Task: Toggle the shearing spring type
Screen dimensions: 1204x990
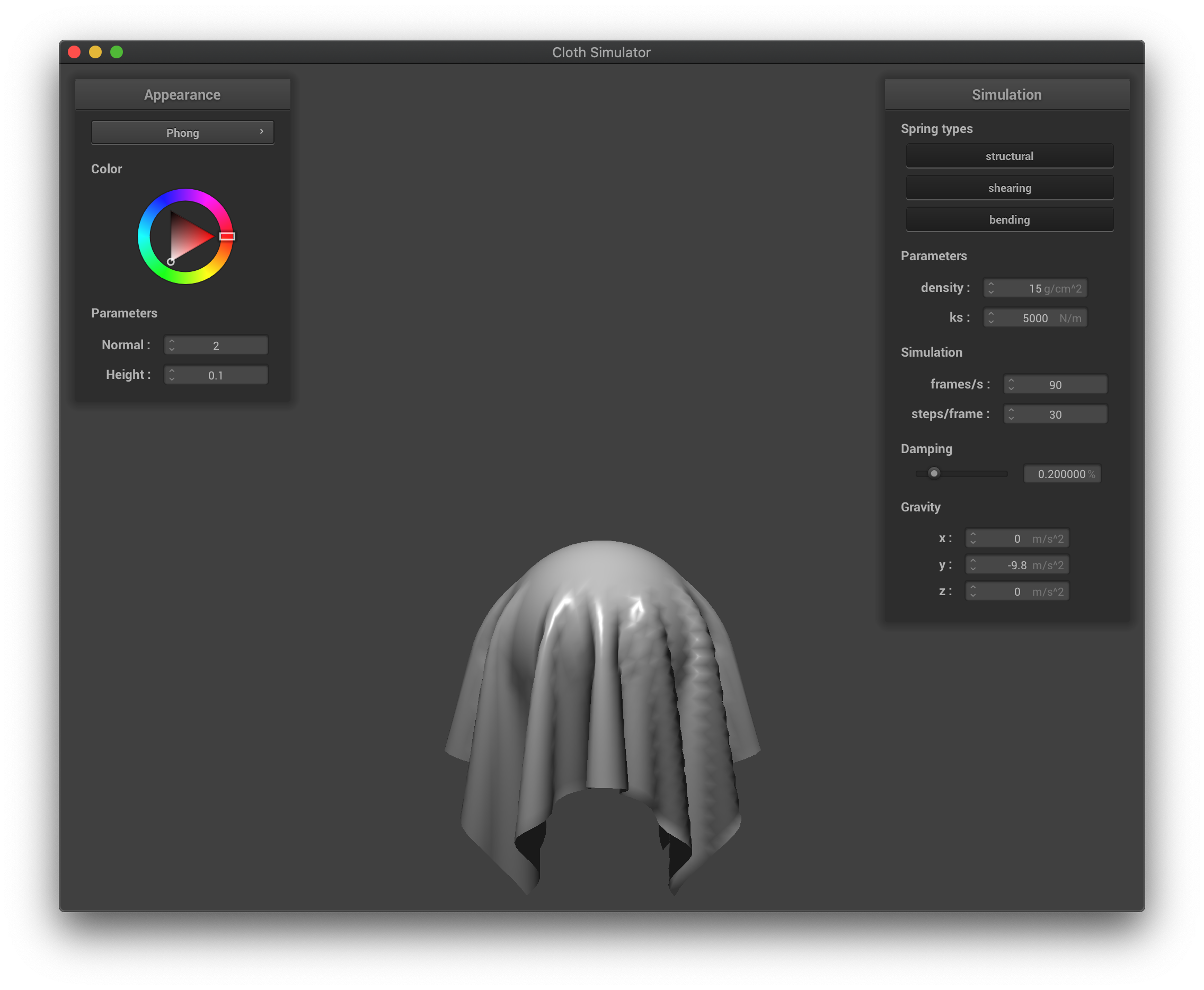Action: click(x=1009, y=188)
